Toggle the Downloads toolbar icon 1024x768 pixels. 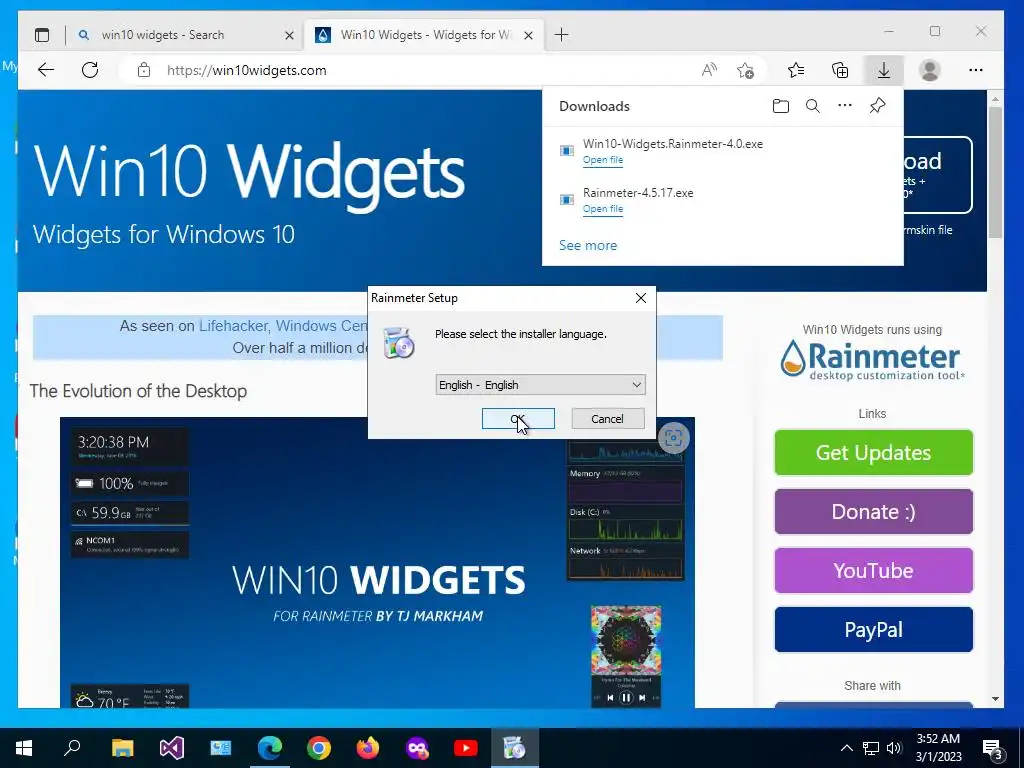coord(884,70)
